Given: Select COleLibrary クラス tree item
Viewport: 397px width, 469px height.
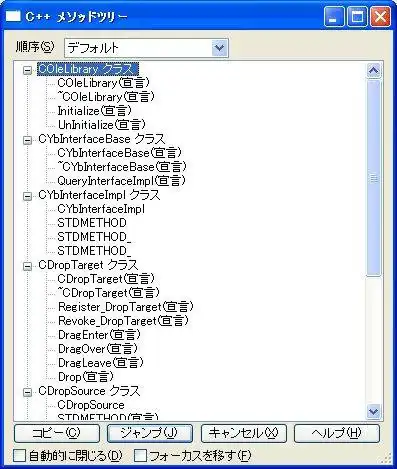Looking at the screenshot, I should click(88, 69).
